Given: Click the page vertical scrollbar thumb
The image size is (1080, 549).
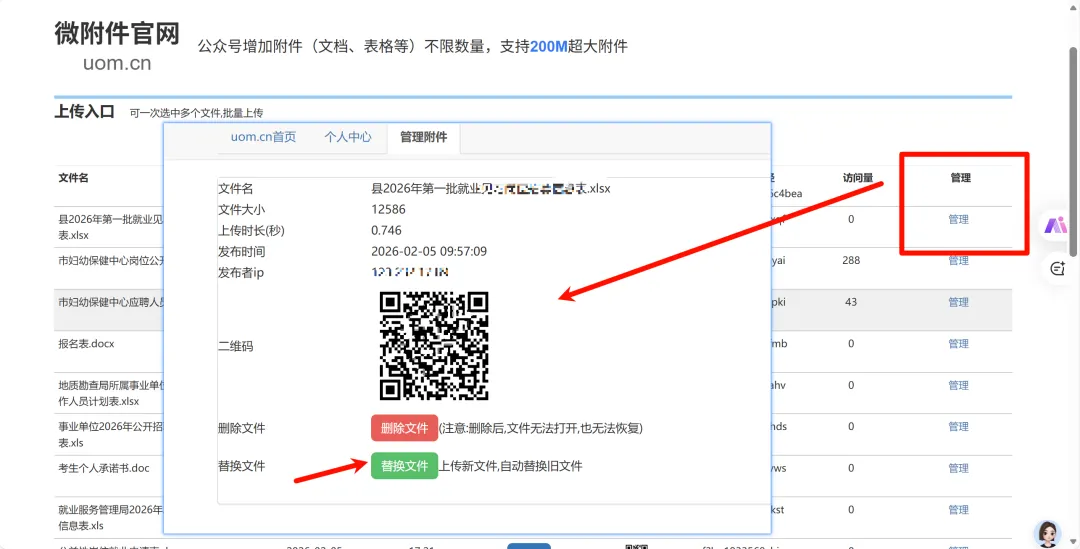Looking at the screenshot, I should coord(1073,152).
